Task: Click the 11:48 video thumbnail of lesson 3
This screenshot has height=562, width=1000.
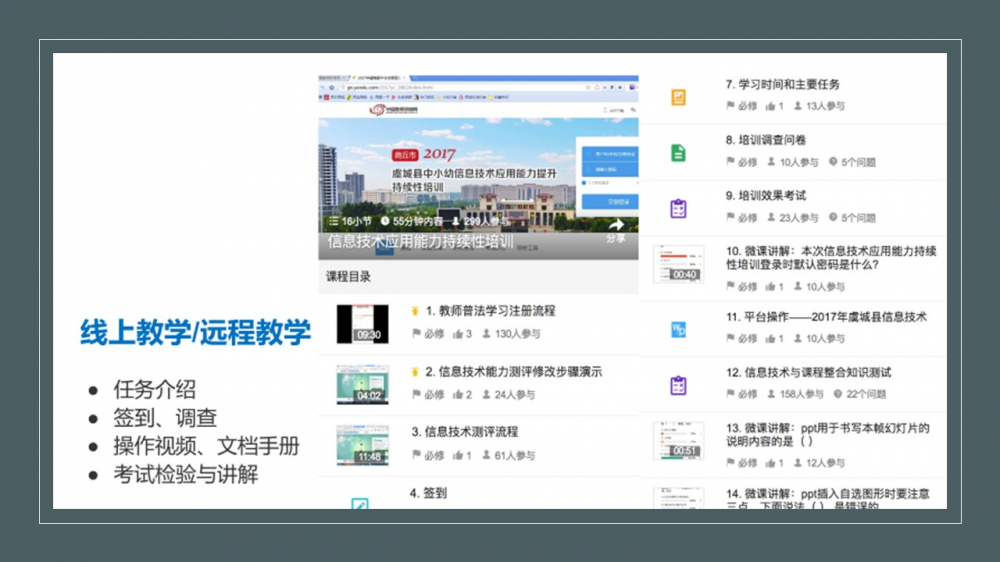Action: [362, 445]
